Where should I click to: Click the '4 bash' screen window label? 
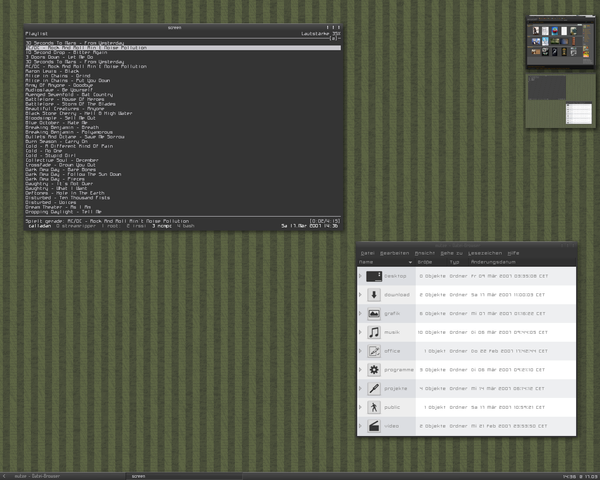point(186,226)
